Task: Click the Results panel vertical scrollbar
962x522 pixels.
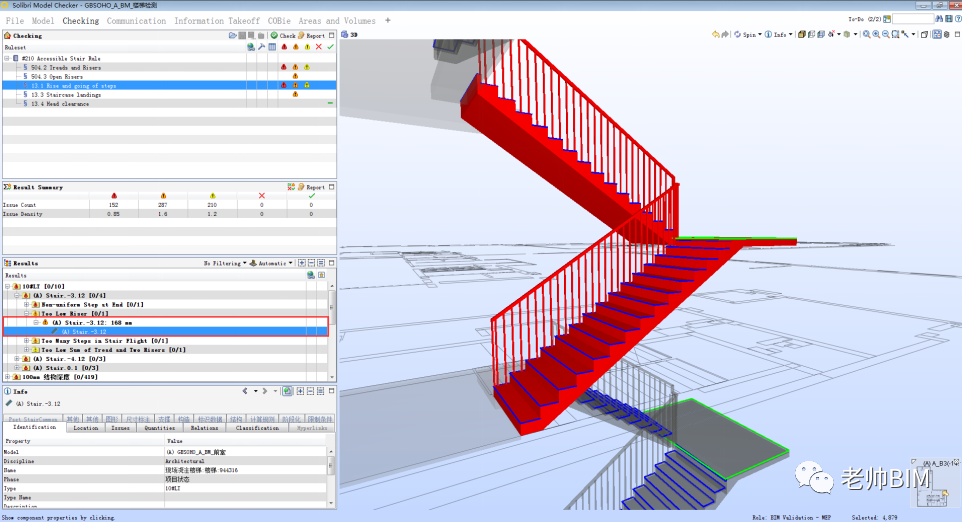Action: 332,331
